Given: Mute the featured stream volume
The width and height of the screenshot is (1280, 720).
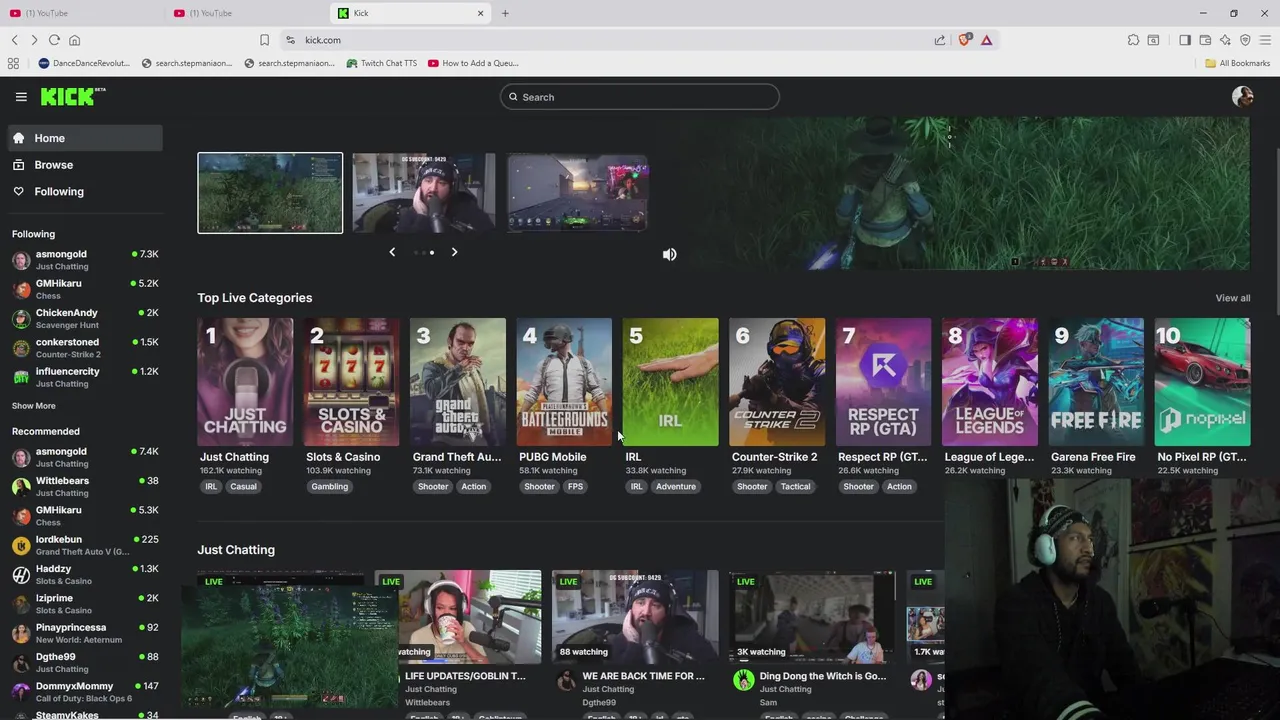Looking at the screenshot, I should pos(669,254).
